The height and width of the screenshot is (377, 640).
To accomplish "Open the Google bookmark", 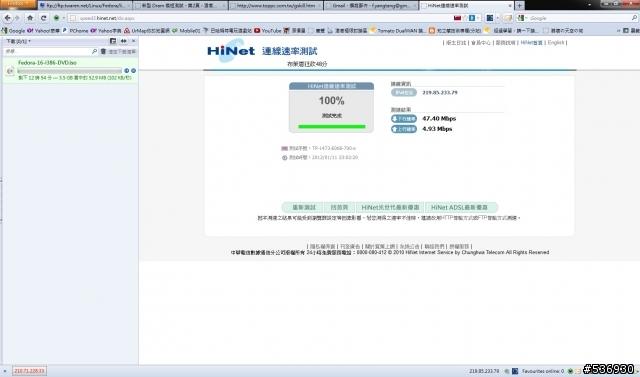I will click(x=13, y=31).
